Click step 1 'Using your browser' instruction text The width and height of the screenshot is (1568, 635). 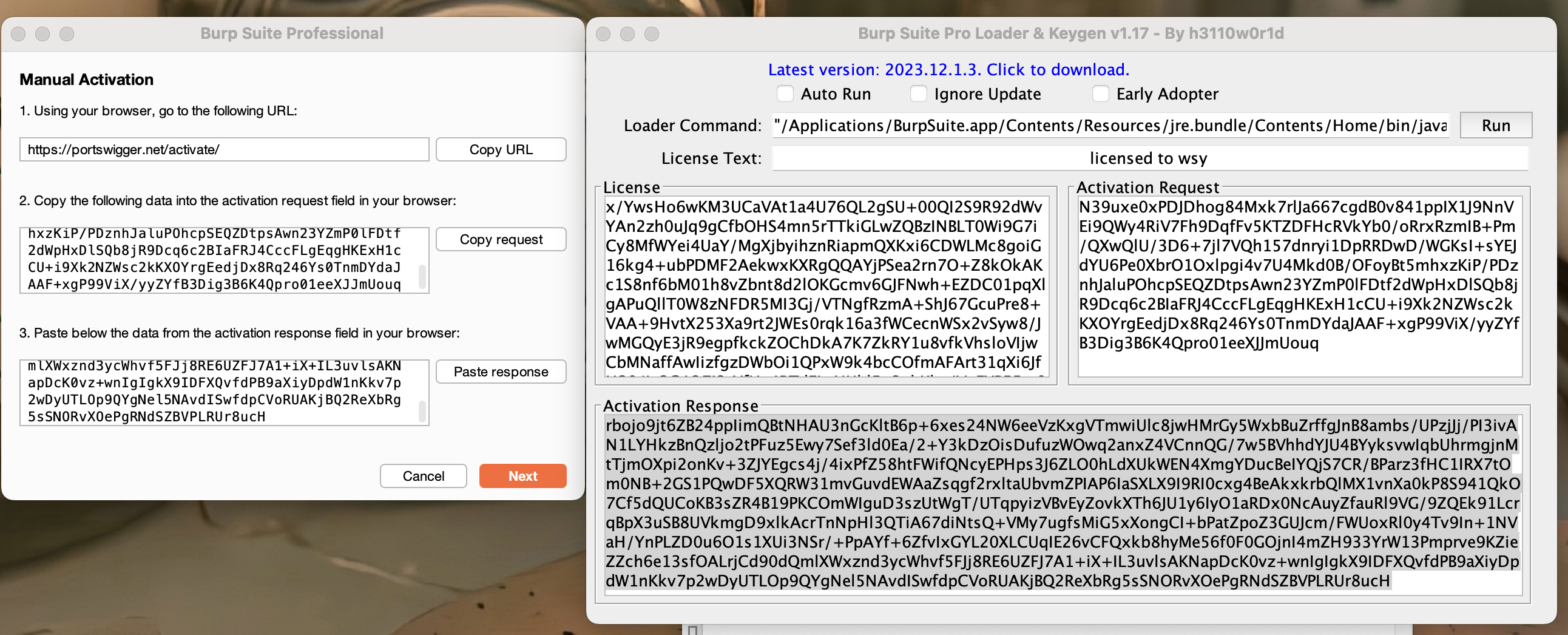coord(158,111)
